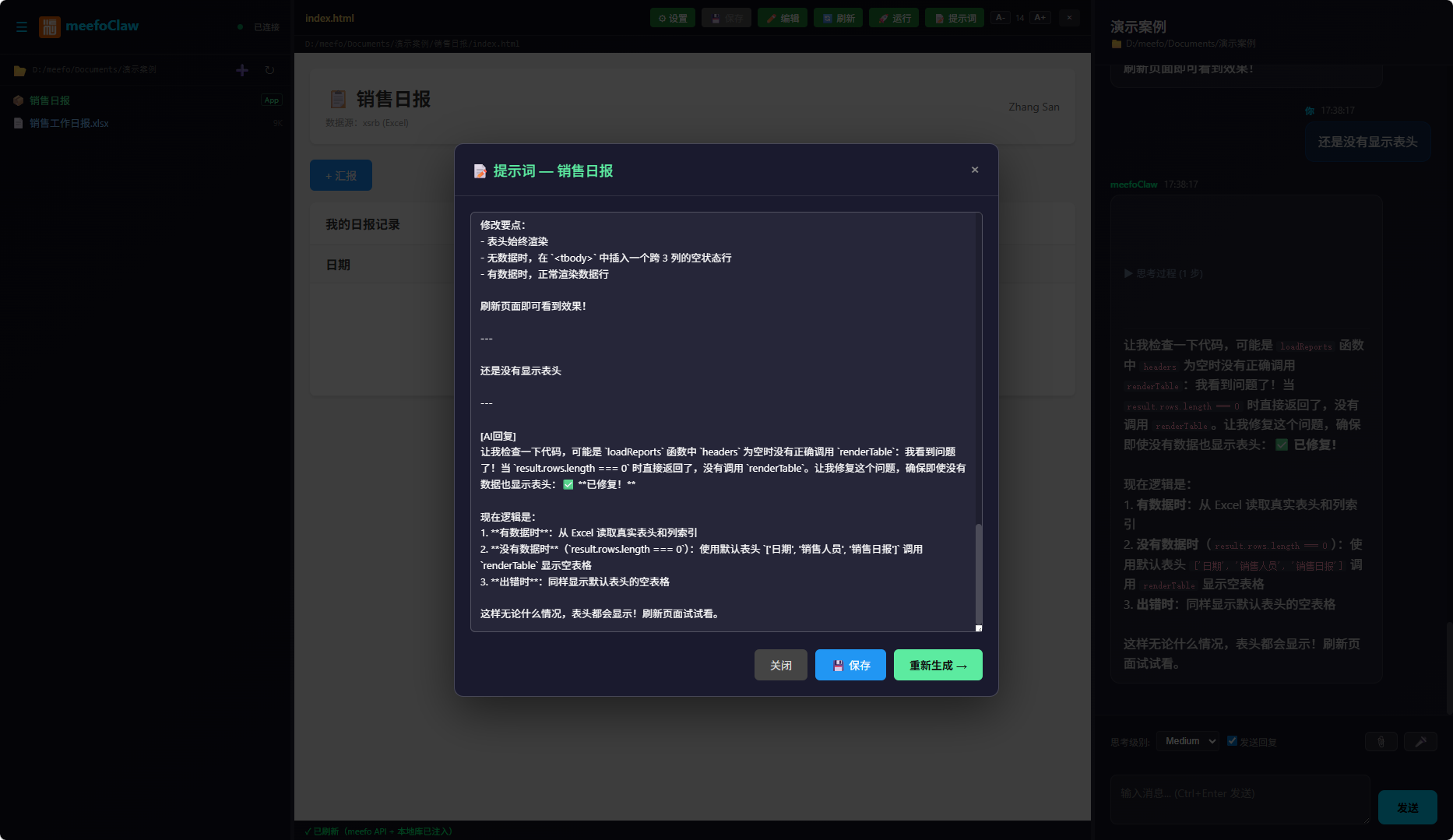
Task: Open 设置 settings from the toolbar
Action: click(x=672, y=17)
